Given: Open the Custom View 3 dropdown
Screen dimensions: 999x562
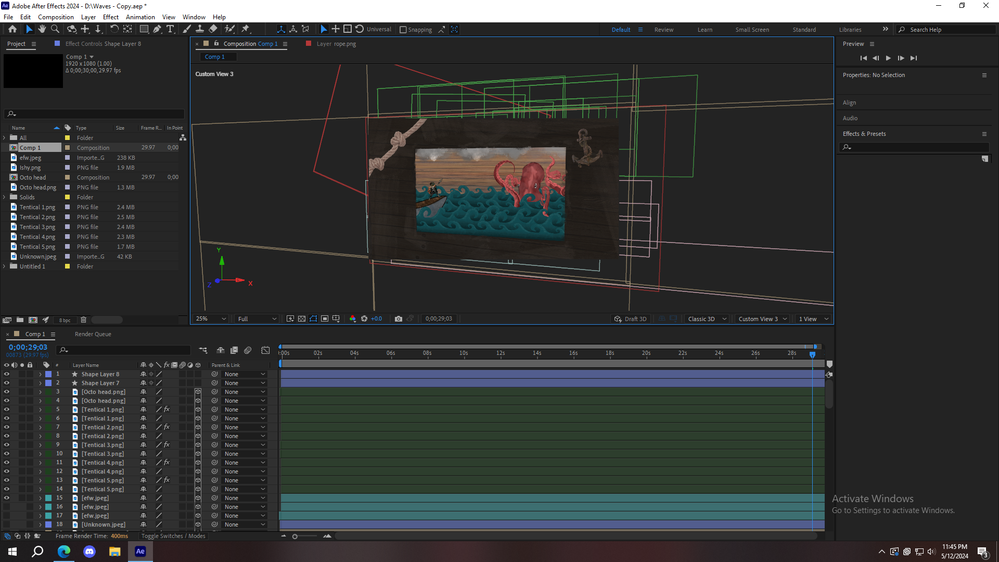Looking at the screenshot, I should pyautogui.click(x=762, y=319).
